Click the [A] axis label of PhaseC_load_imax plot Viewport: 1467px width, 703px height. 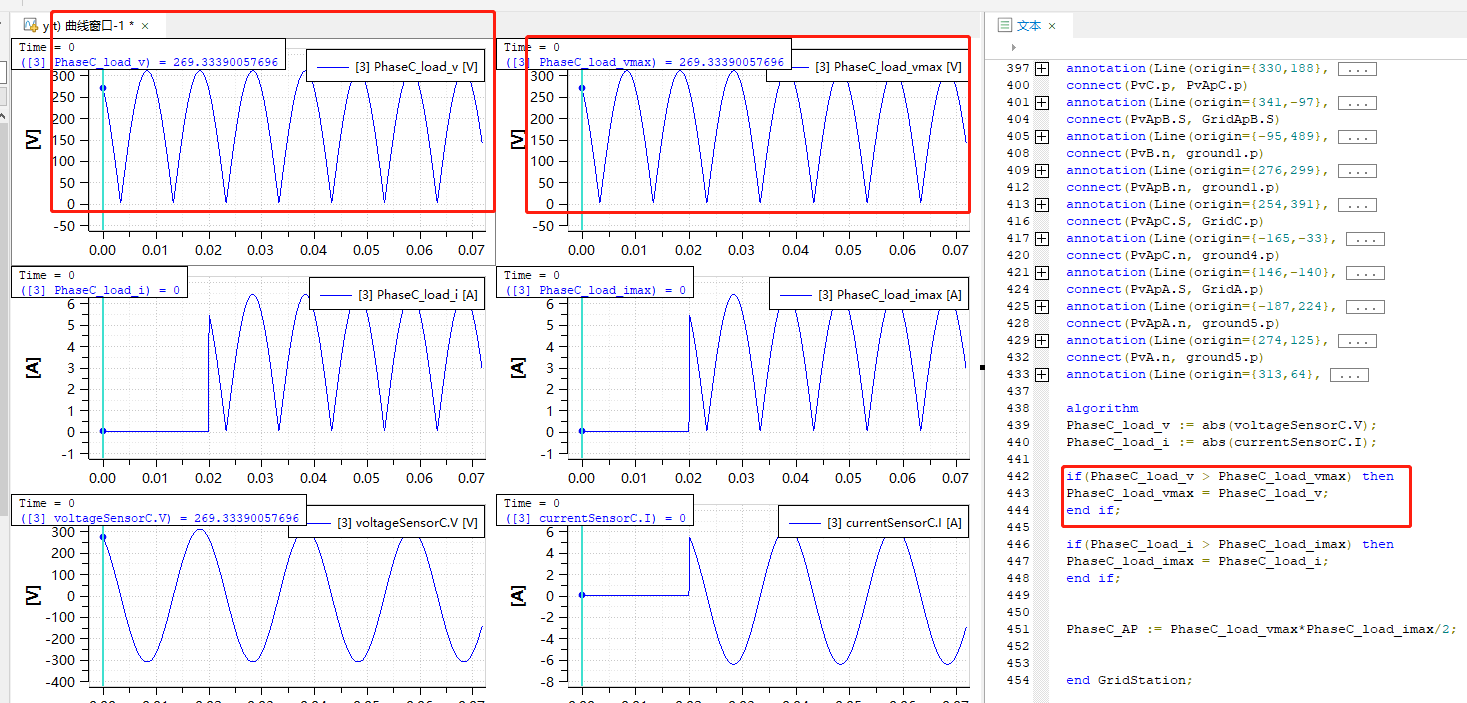518,367
